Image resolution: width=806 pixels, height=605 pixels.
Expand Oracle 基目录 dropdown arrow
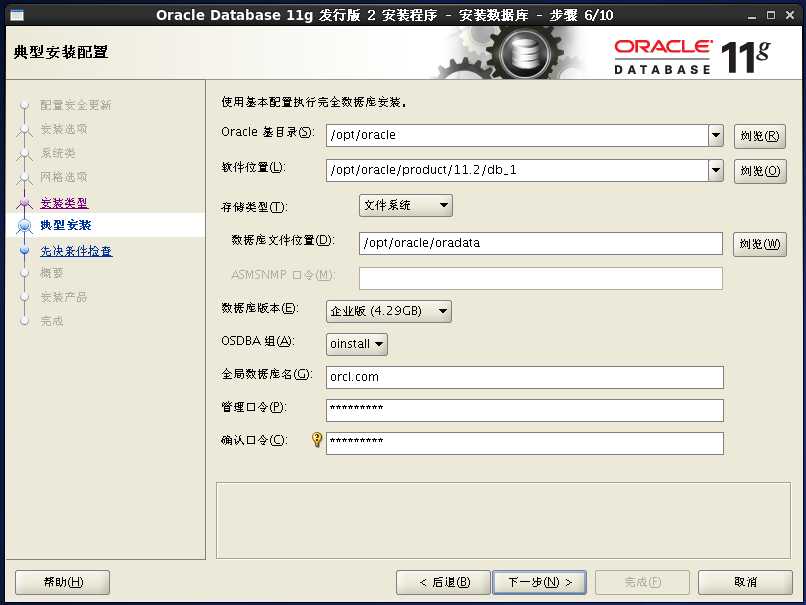(716, 136)
